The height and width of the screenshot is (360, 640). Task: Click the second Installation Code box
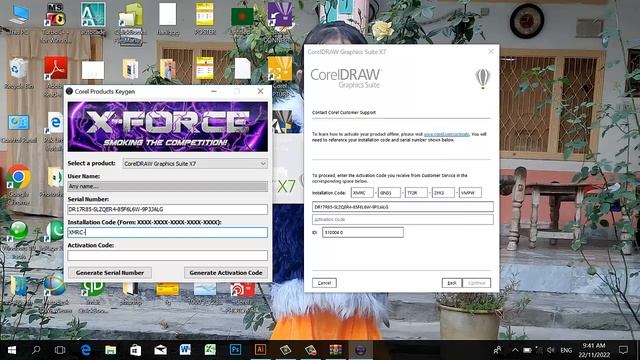(x=389, y=193)
